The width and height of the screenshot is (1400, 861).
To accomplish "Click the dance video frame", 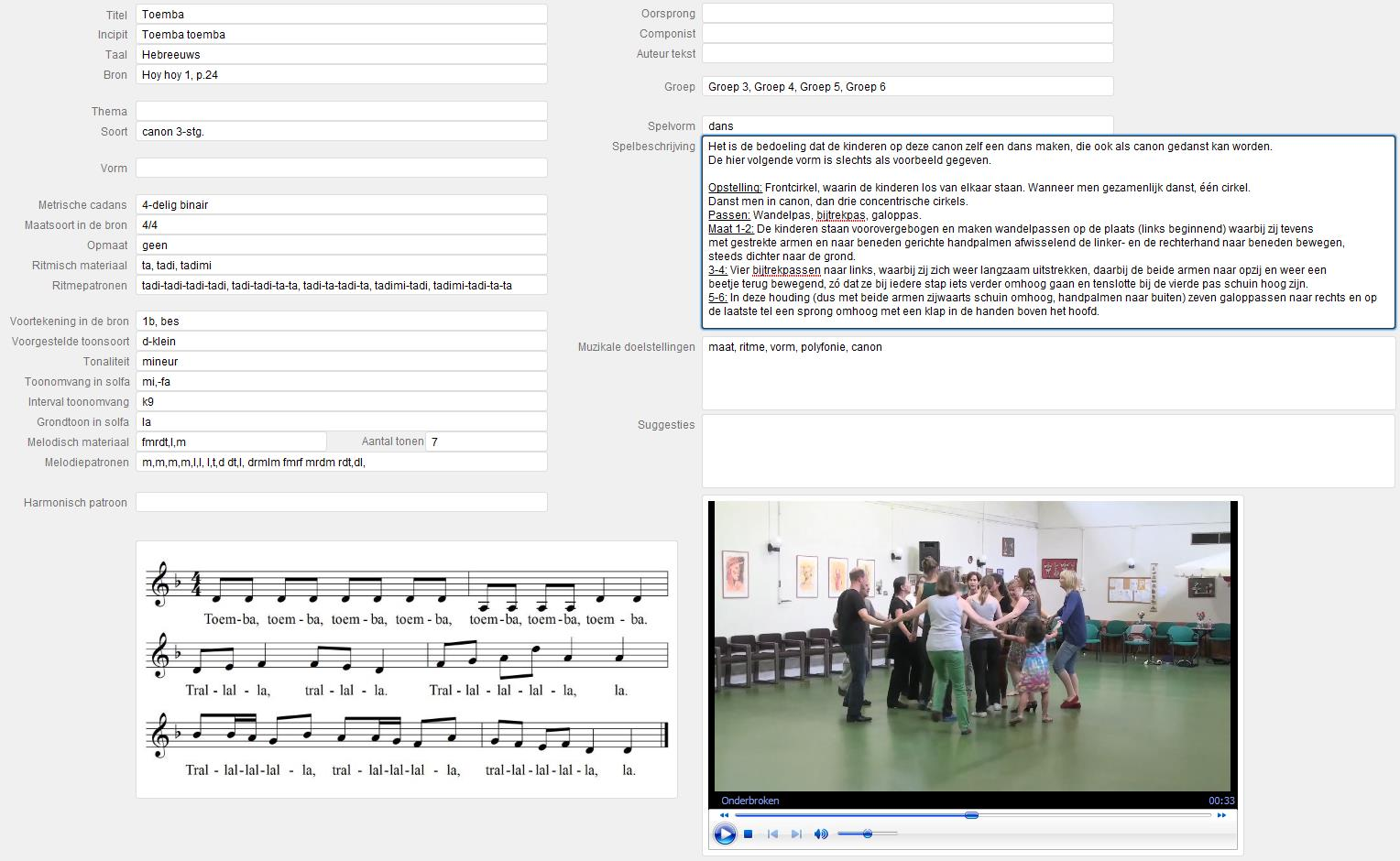I will tap(971, 646).
